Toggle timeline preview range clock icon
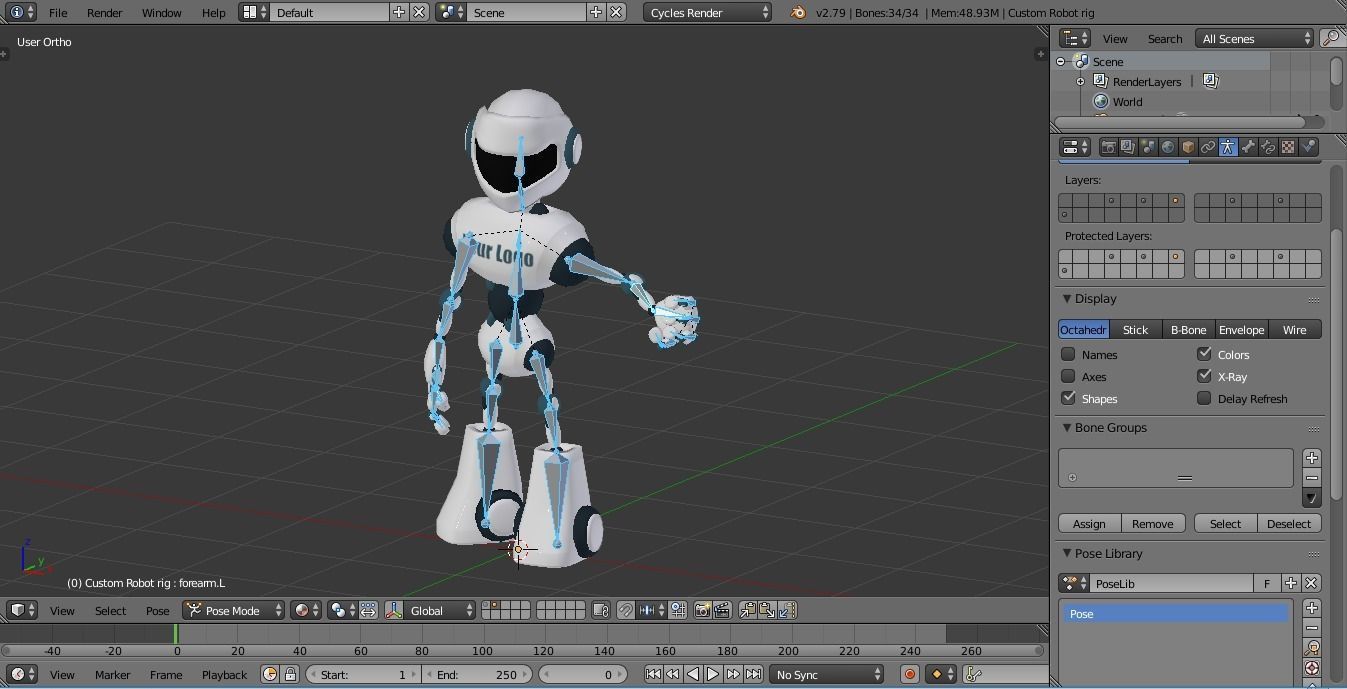Image resolution: width=1347 pixels, height=689 pixels. pyautogui.click(x=269, y=675)
